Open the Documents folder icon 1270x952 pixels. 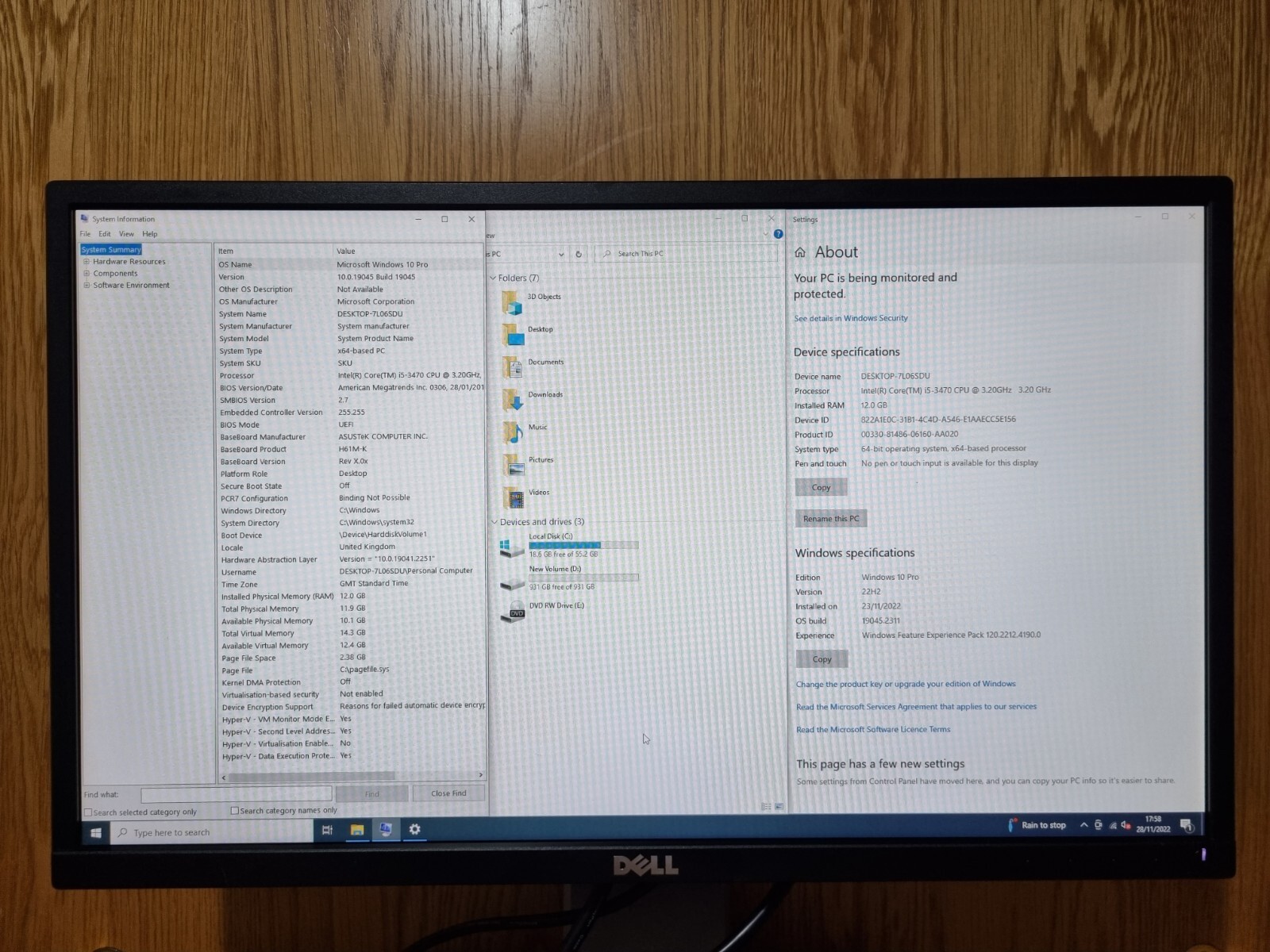[x=513, y=367]
